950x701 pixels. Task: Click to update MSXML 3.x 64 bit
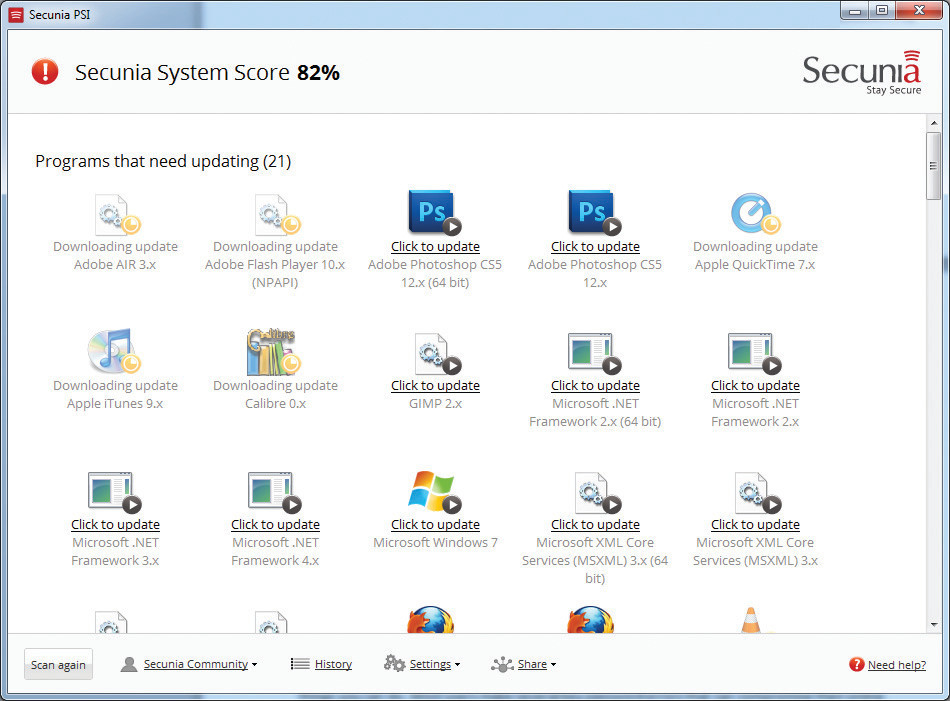595,525
